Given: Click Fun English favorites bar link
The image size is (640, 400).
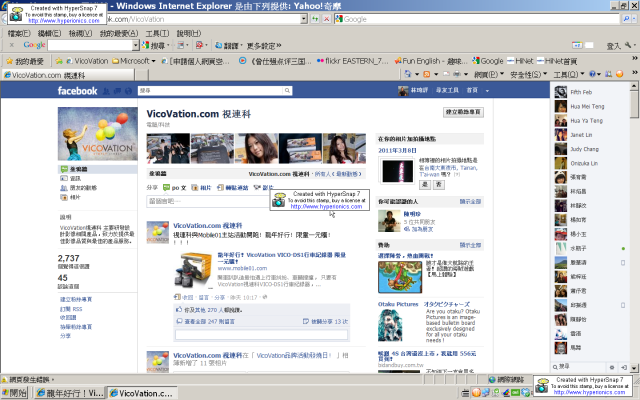Looking at the screenshot, I should 431,61.
